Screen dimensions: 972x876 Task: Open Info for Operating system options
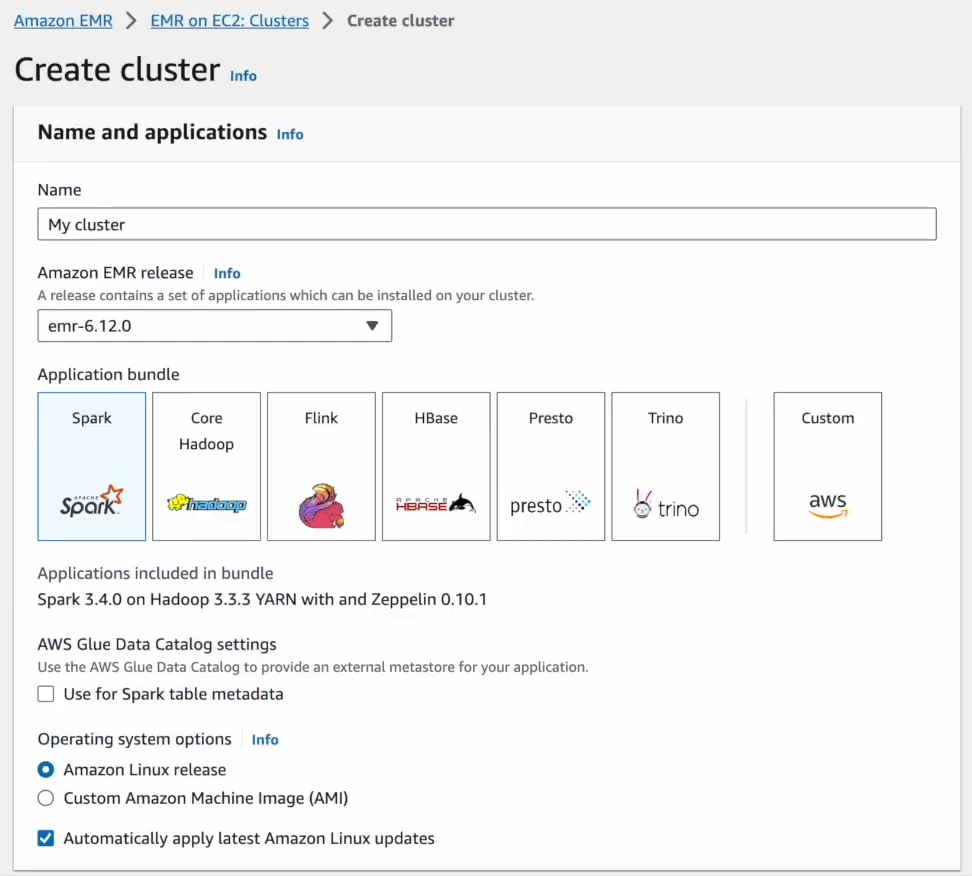click(x=264, y=739)
